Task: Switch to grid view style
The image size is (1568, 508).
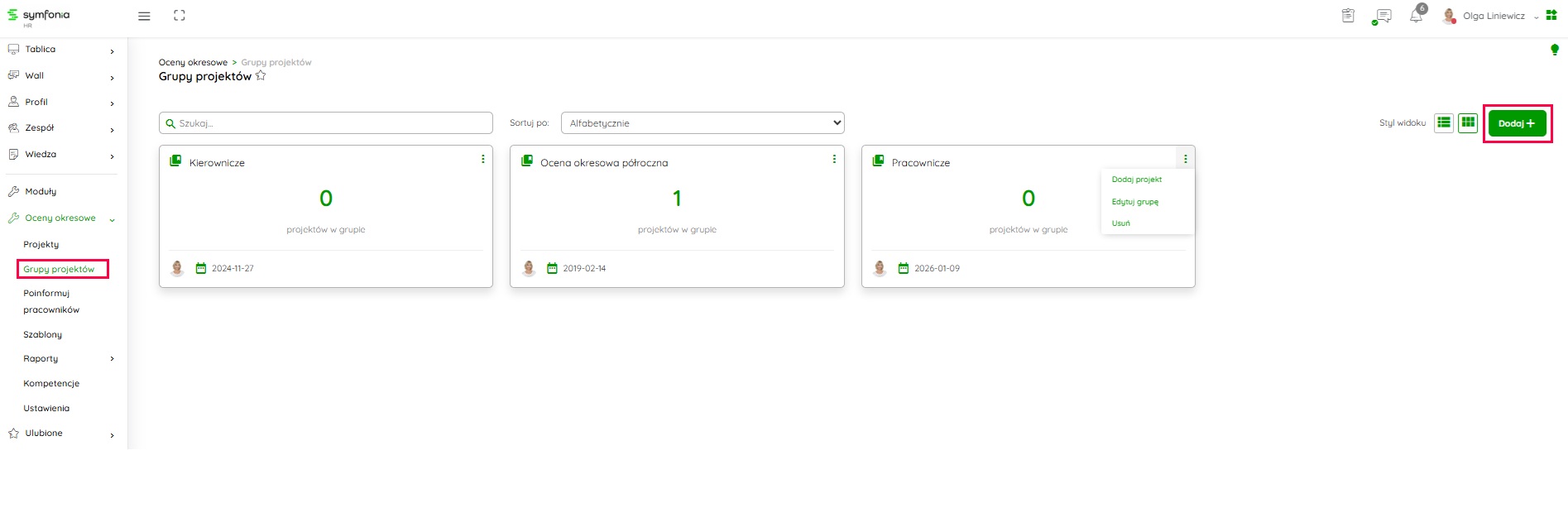Action: coord(1468,122)
